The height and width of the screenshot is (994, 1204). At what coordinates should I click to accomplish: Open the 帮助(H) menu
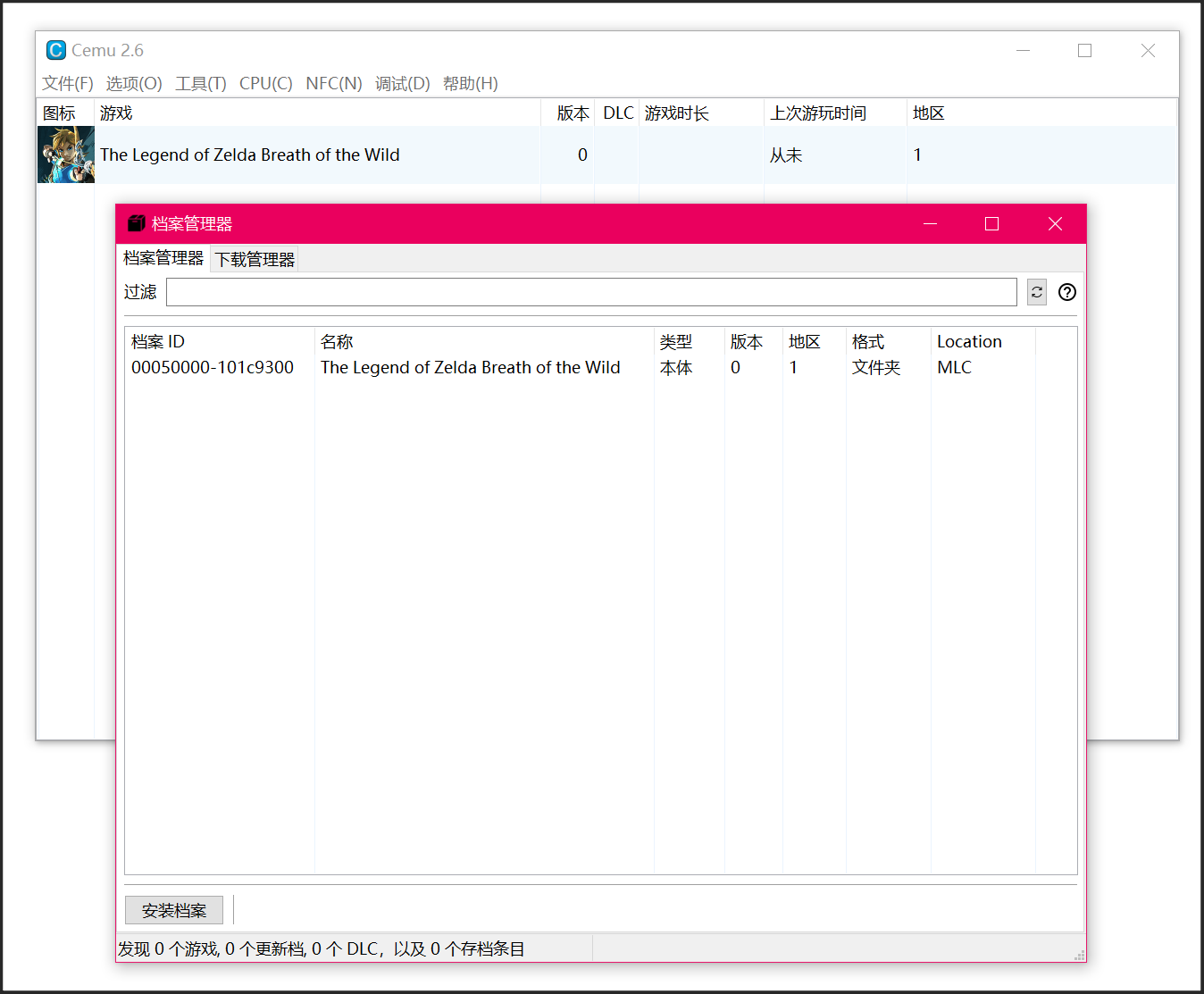coord(470,83)
